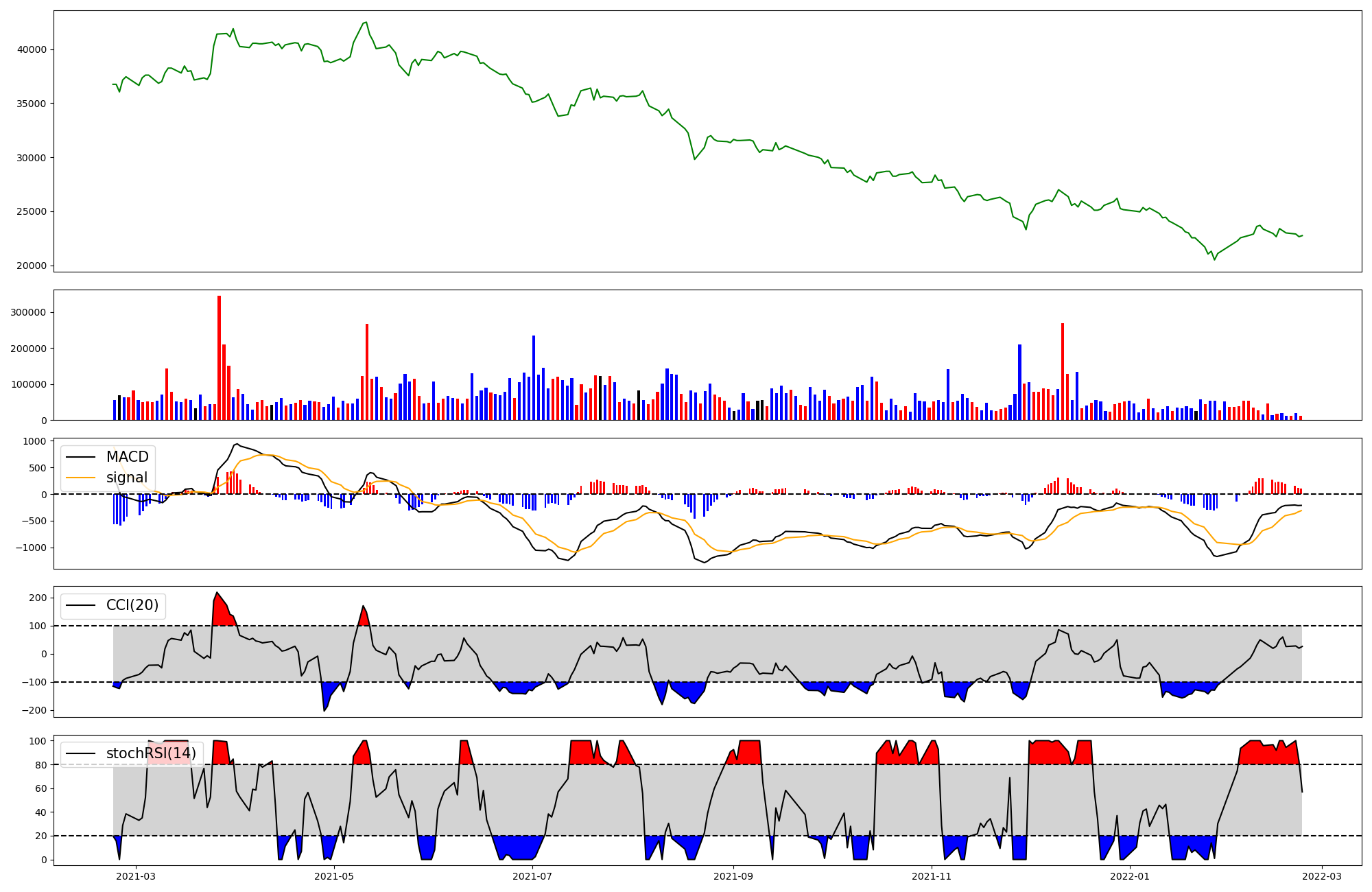This screenshot has width=1372, height=892.
Task: Click the tallest red volume bar
Action: pyautogui.click(x=219, y=357)
